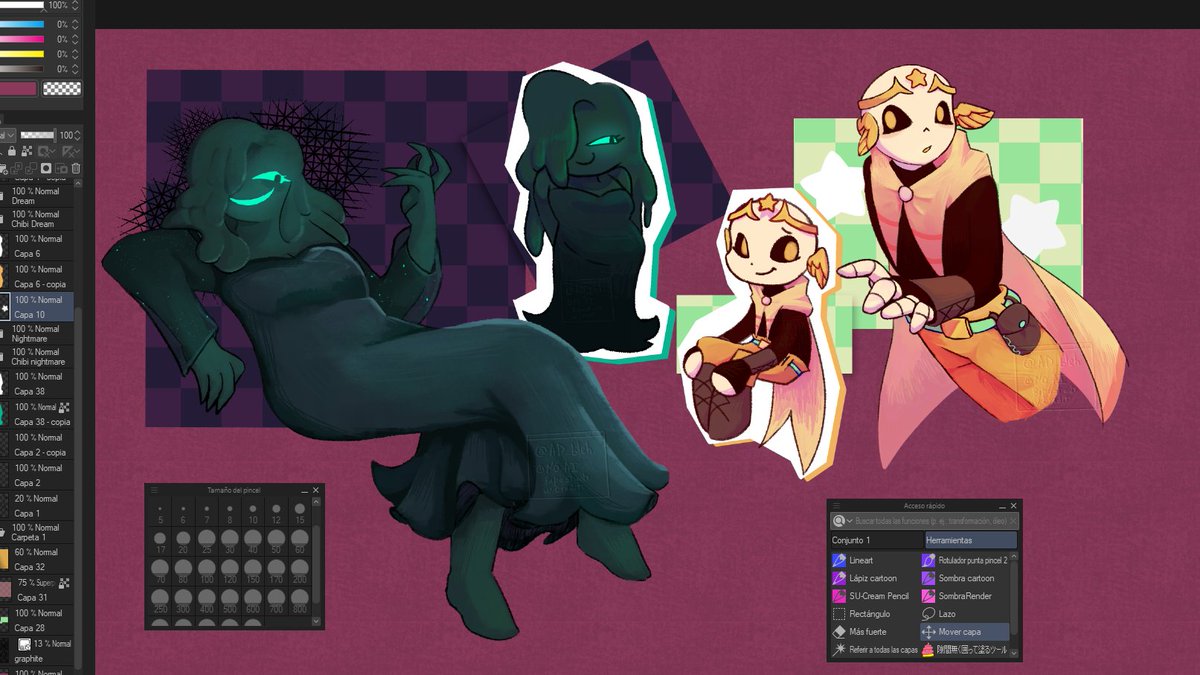Select the Lápiz cartoon tool
1200x675 pixels.
(873, 578)
